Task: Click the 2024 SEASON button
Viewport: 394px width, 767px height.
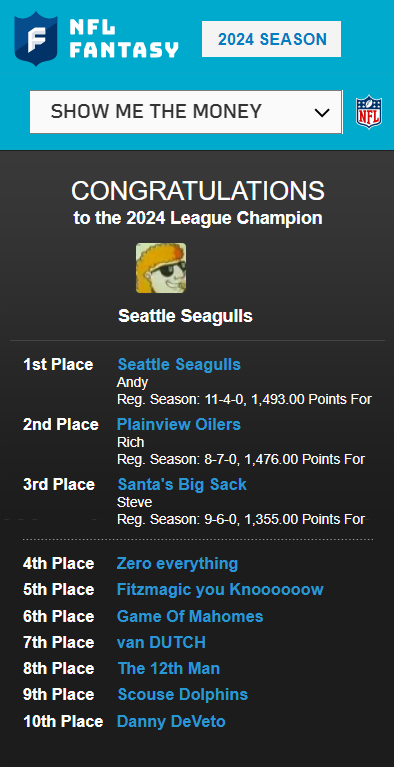Action: point(272,39)
